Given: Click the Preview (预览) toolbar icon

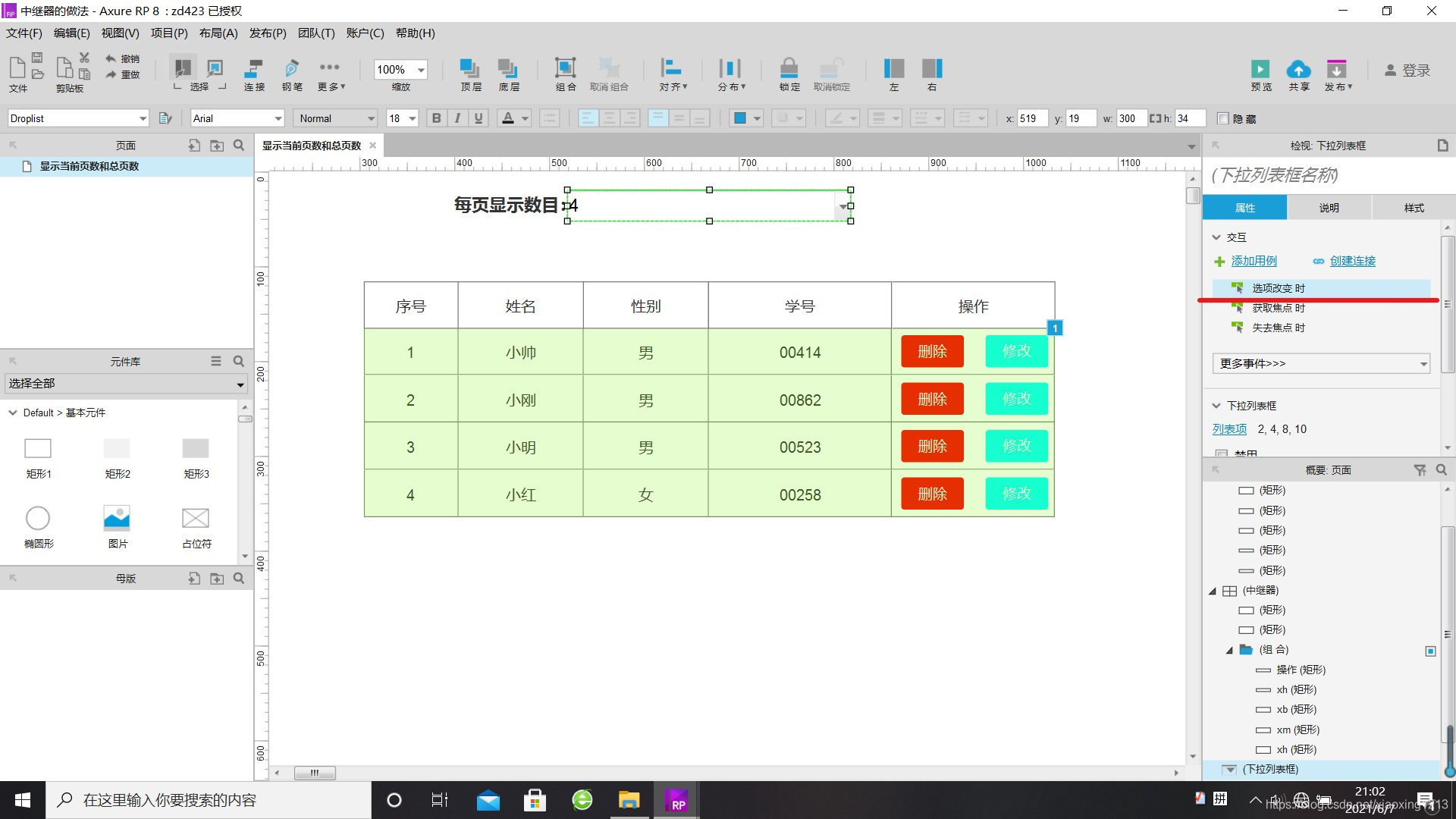Looking at the screenshot, I should pos(1260,70).
